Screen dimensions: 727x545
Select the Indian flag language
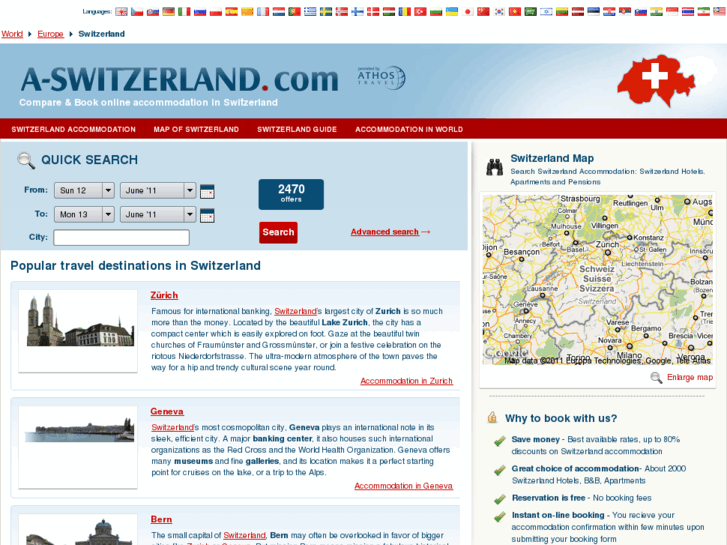click(657, 12)
